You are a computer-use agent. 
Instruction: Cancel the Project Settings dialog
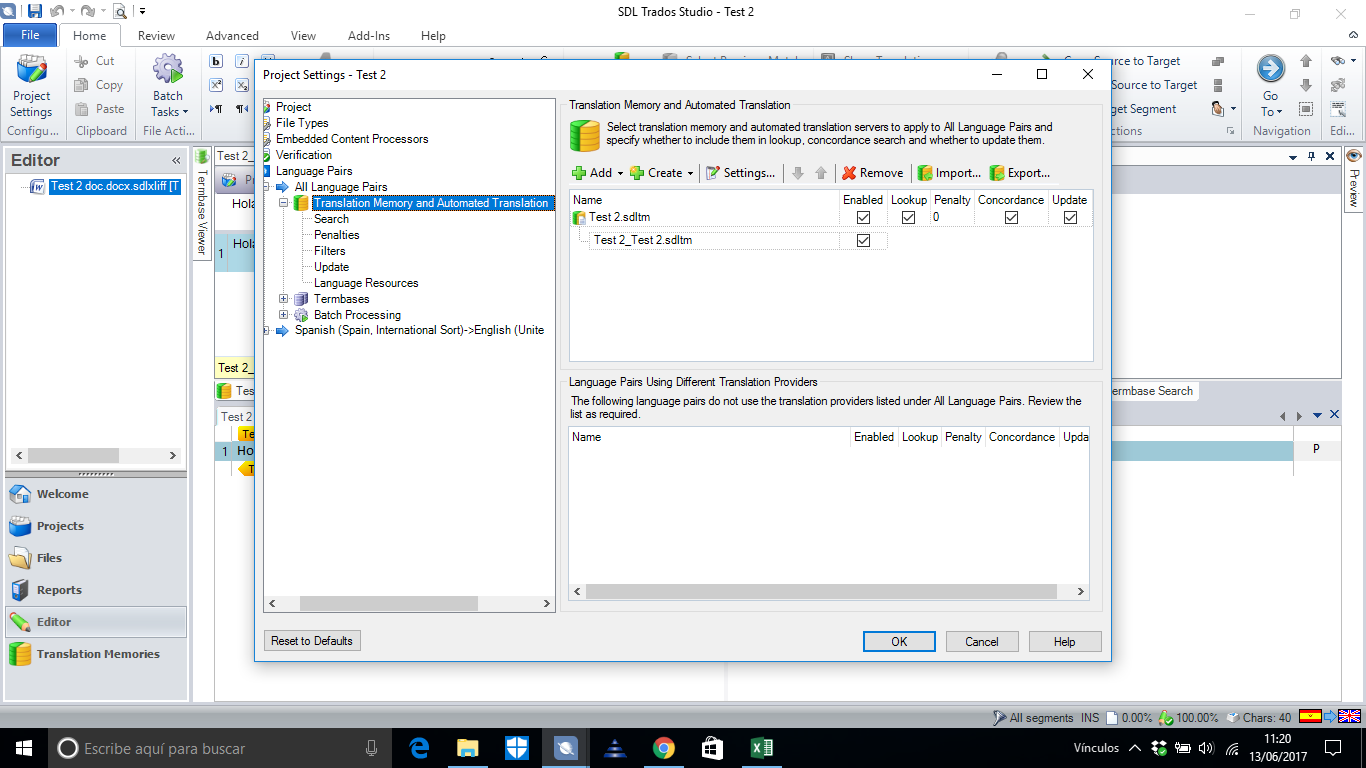point(982,641)
